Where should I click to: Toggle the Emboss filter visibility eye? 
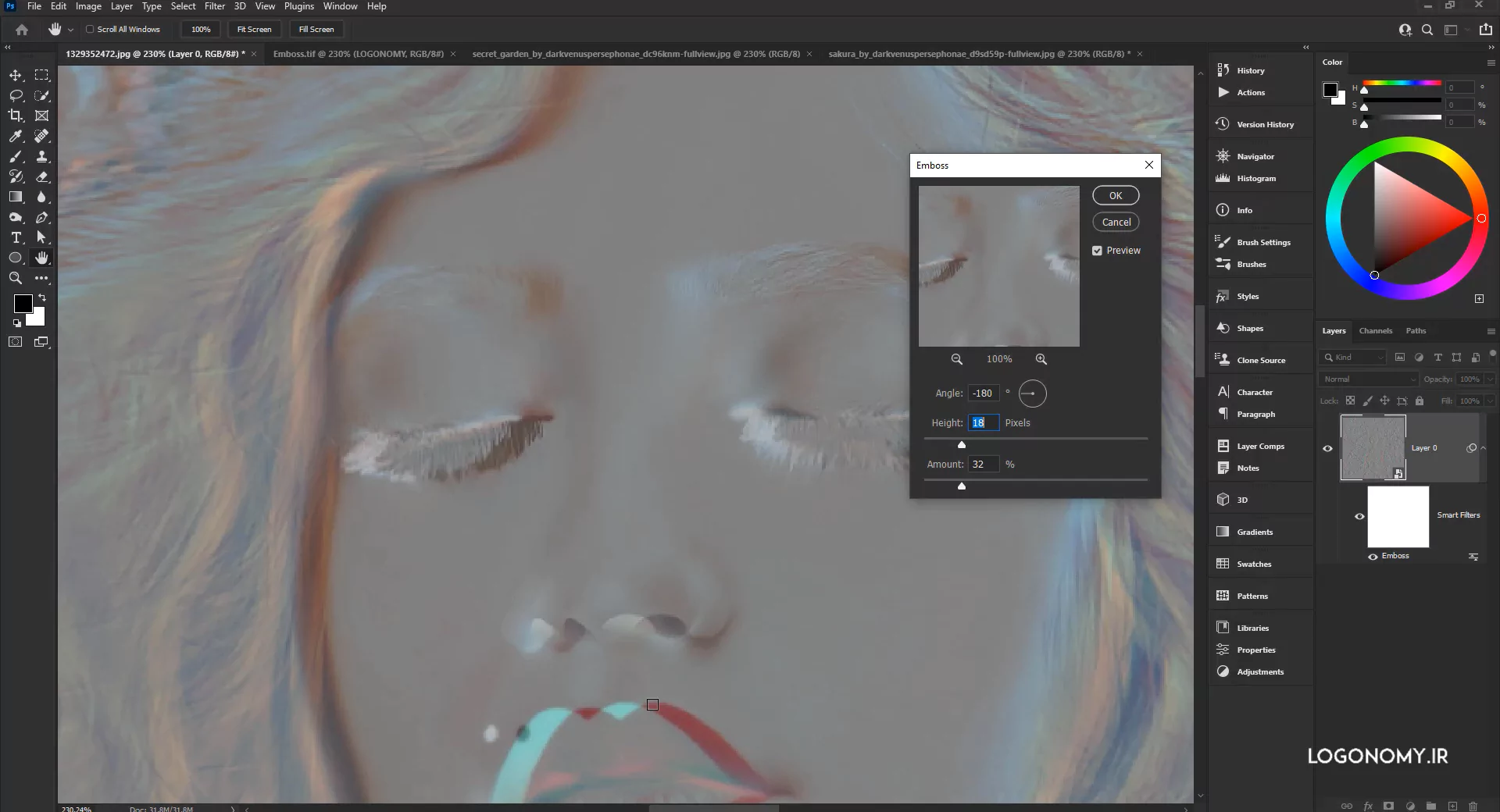coord(1373,557)
